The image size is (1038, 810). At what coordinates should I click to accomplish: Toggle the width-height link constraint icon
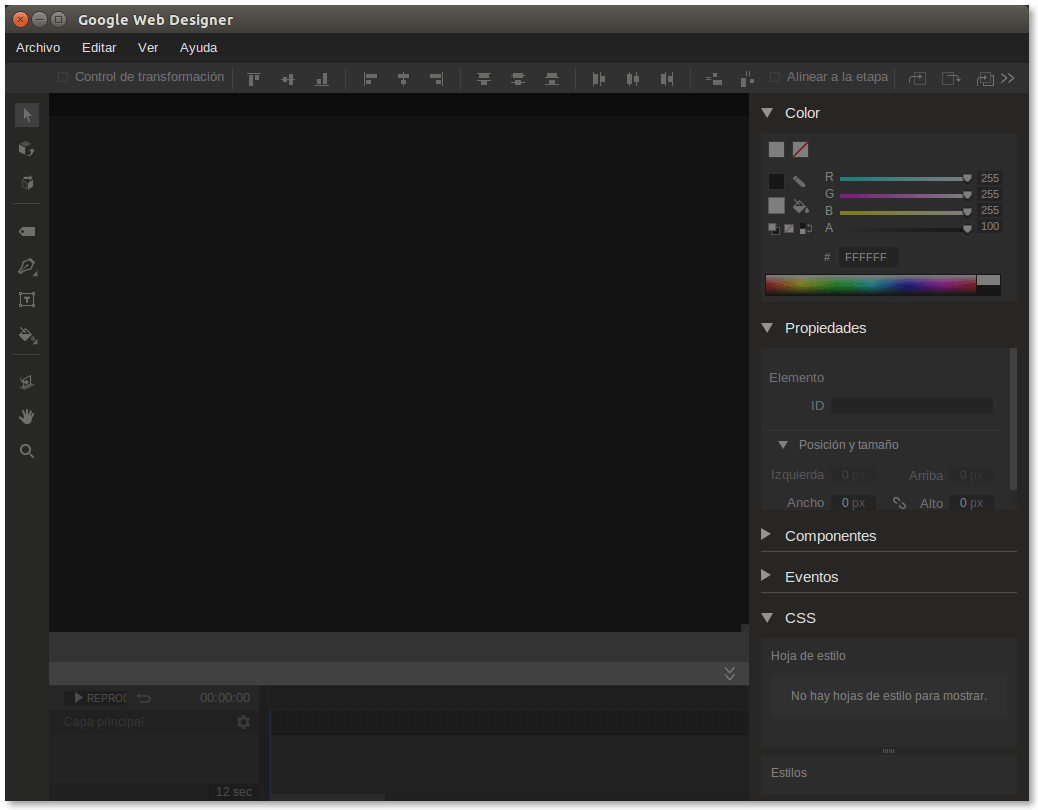pos(899,503)
